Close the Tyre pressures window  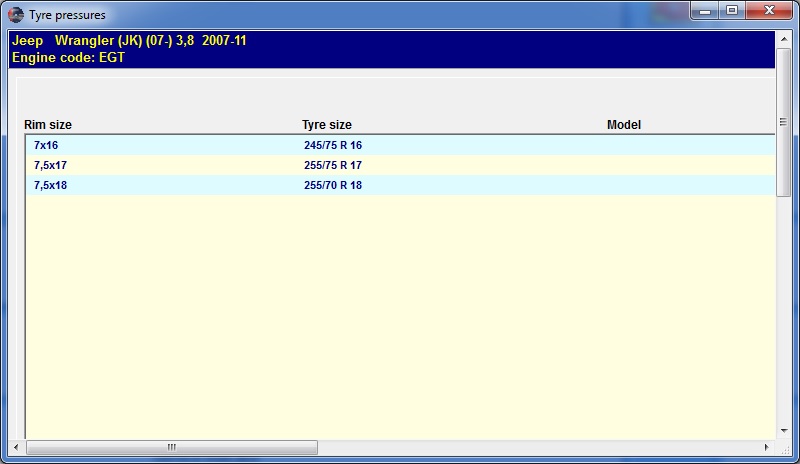[766, 12]
